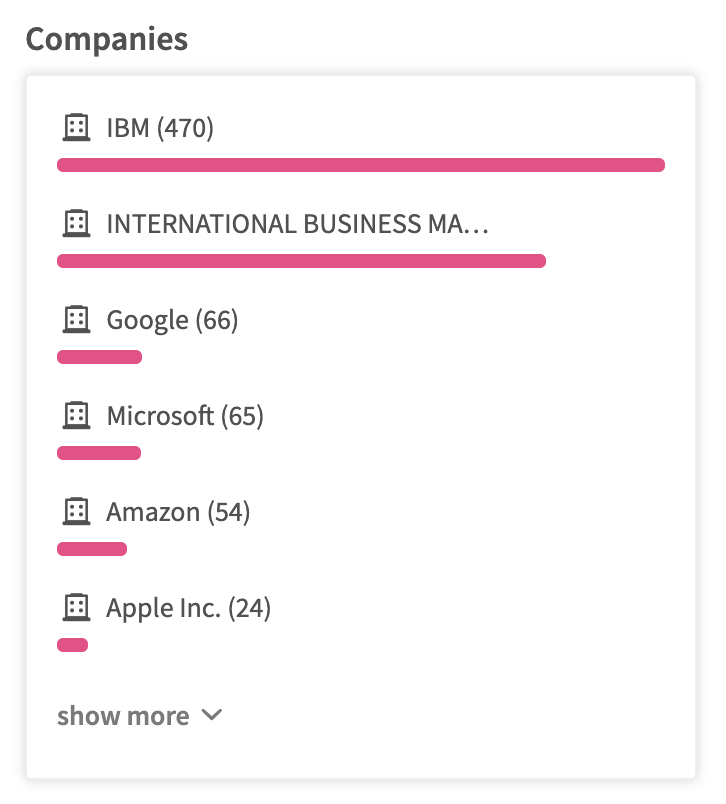Click the building icon beside INTERNATIONAL BUSINESS MA…
This screenshot has width=726, height=804.
click(x=75, y=223)
